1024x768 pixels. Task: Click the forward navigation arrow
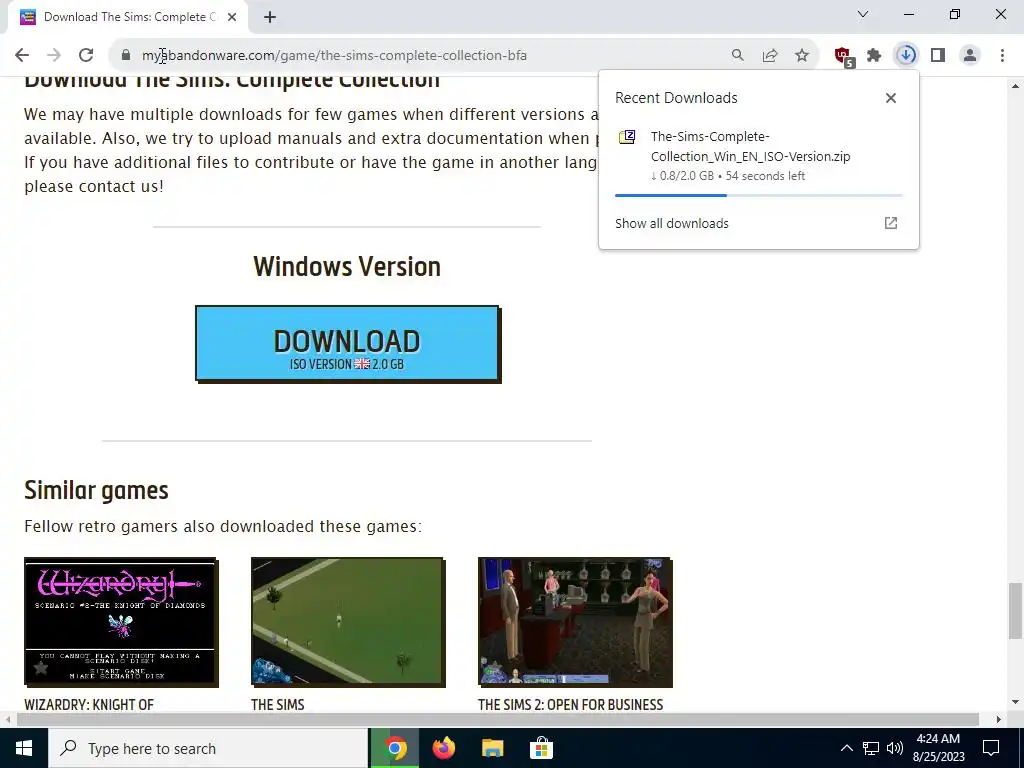(x=54, y=56)
